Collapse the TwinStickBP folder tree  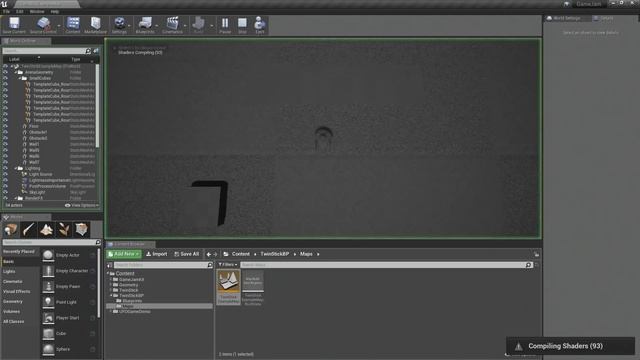[111, 295]
